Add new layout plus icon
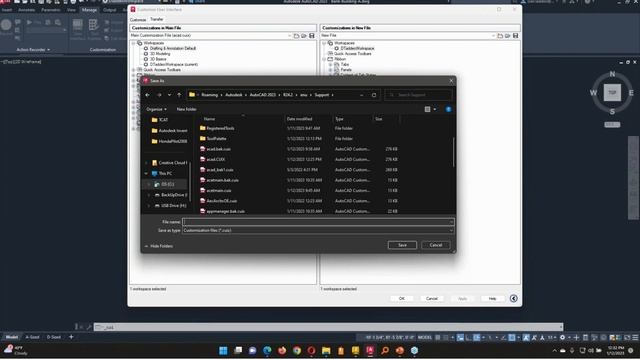Image resolution: width=640 pixels, height=360 pixels. 71,337
